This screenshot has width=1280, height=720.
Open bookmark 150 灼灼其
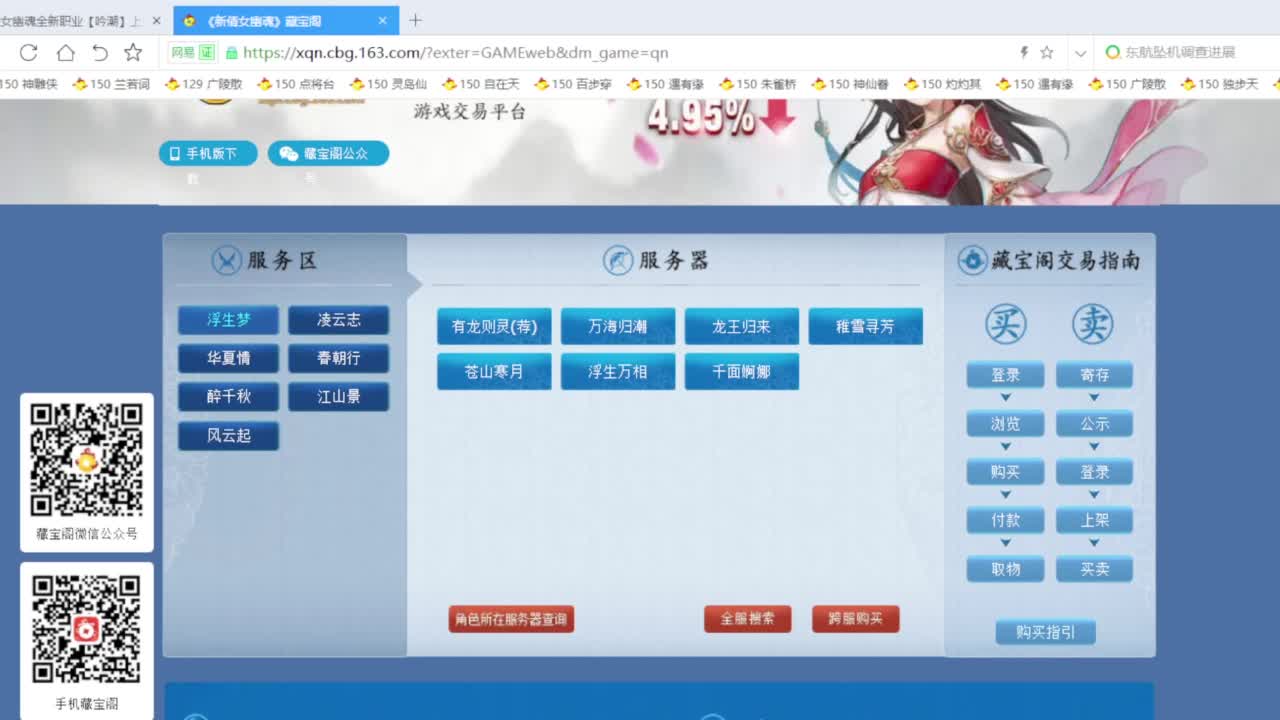point(943,84)
